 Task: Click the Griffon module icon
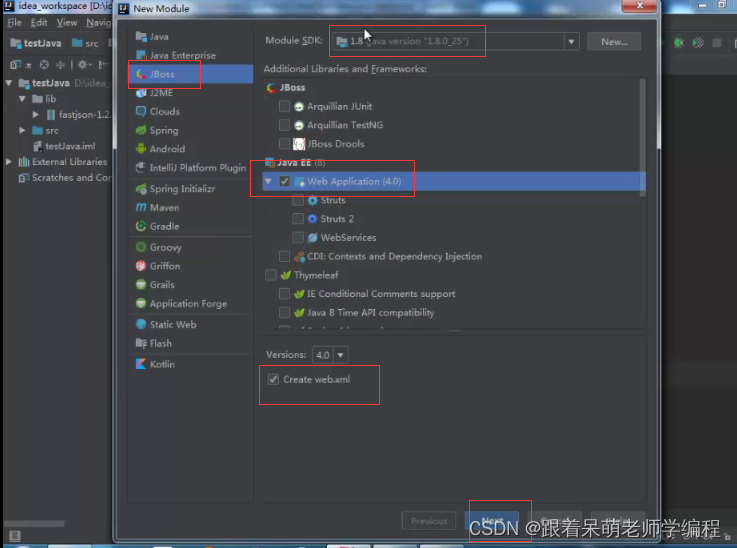click(x=141, y=266)
